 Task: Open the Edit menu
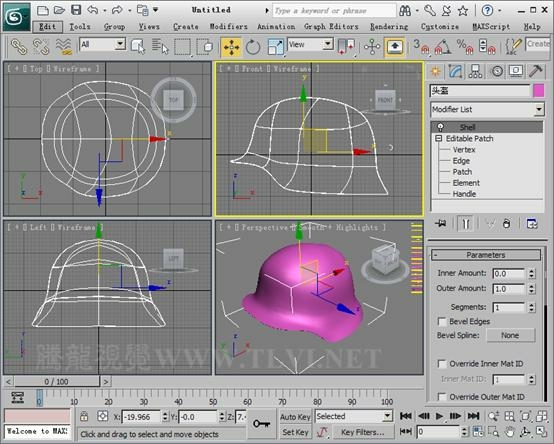click(x=47, y=27)
